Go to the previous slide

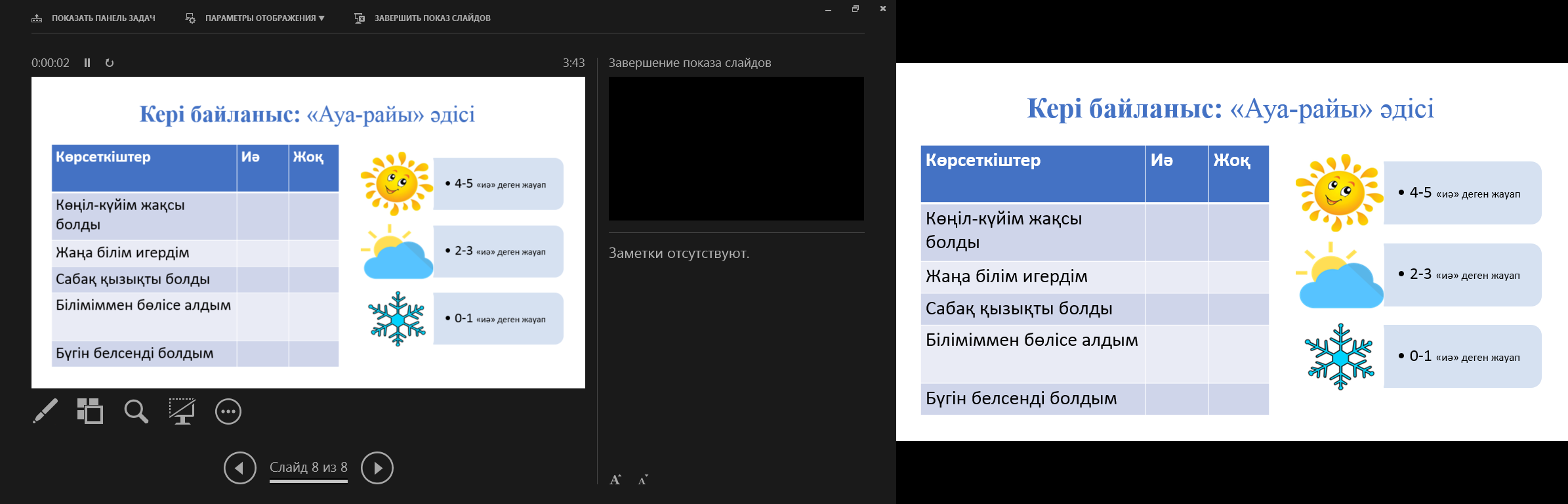240,468
